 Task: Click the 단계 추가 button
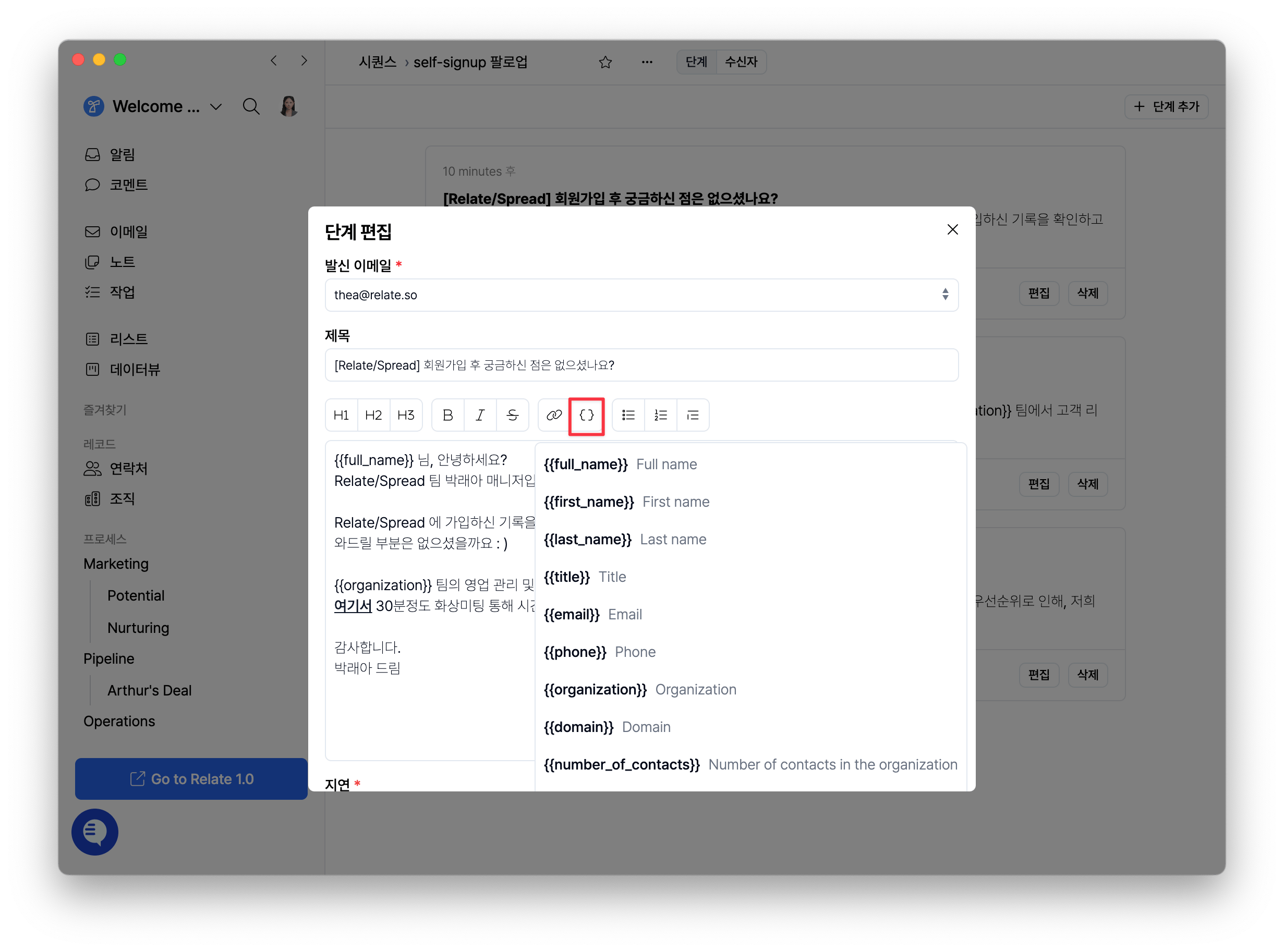[x=1167, y=106]
